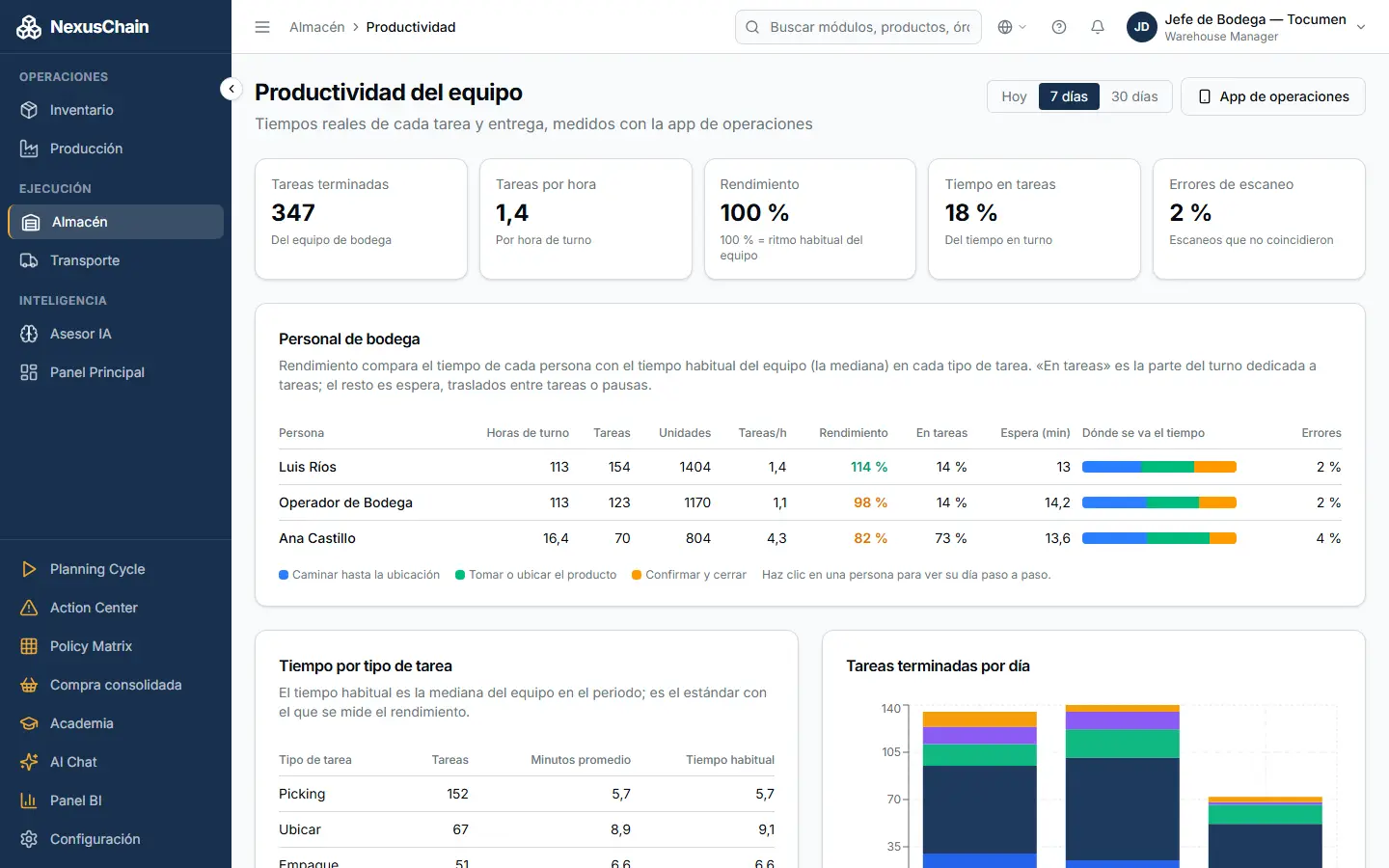1389x868 pixels.
Task: Click the Tareas terminadas 347 card
Action: coord(361,219)
